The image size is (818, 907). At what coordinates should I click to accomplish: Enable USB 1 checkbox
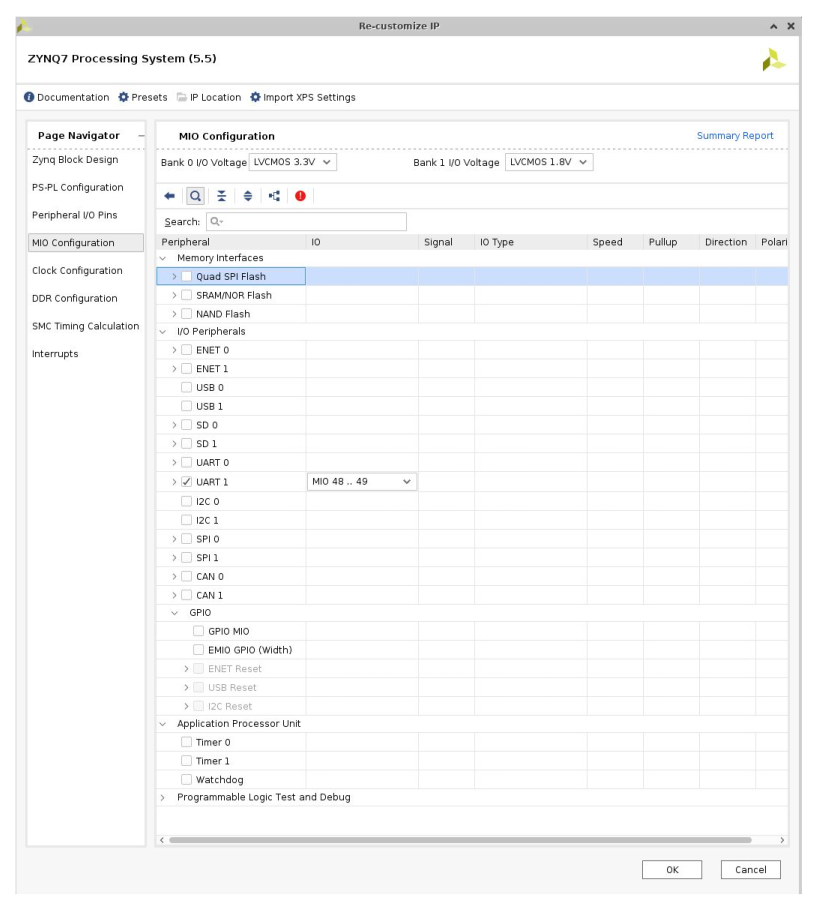pos(186,406)
